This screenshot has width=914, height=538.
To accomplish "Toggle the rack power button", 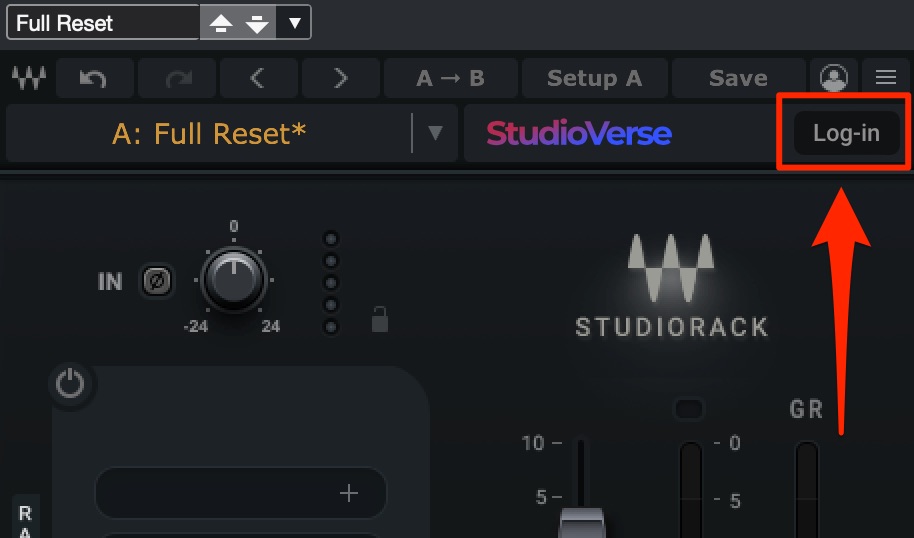I will pyautogui.click(x=70, y=385).
